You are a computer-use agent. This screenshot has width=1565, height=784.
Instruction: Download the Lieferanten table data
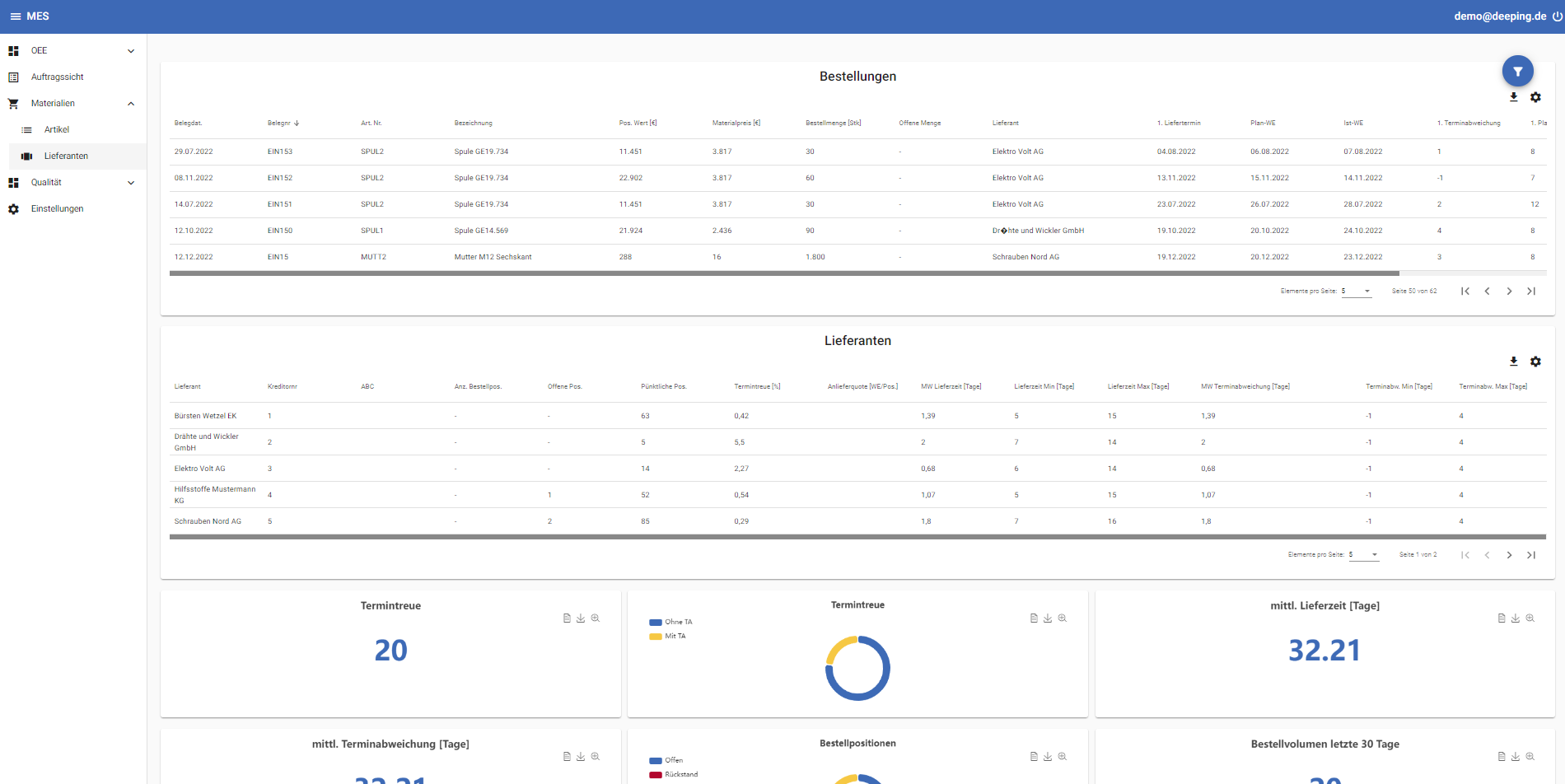(x=1514, y=362)
